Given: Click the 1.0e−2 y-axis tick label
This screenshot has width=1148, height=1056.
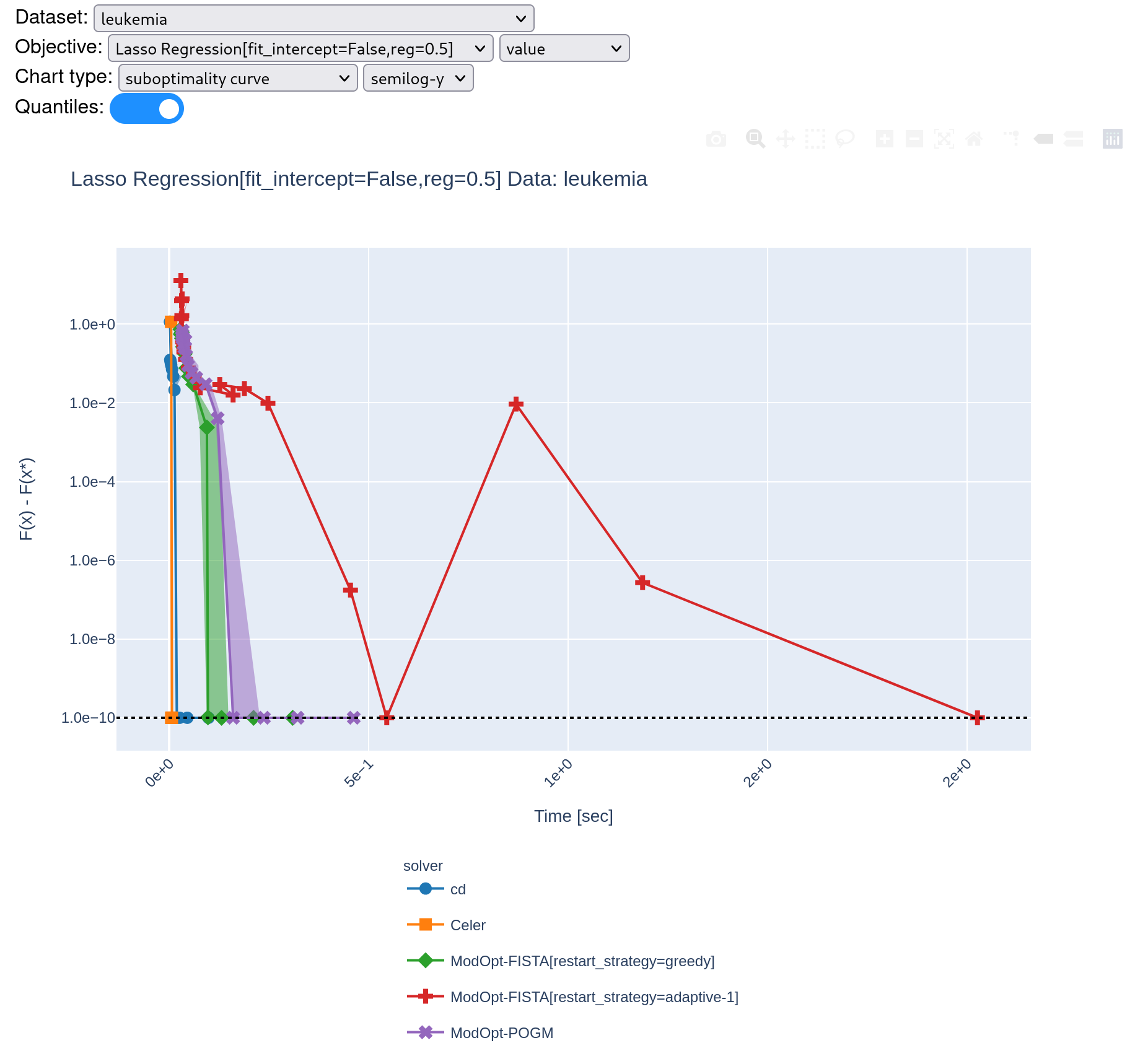Looking at the screenshot, I should pyautogui.click(x=92, y=403).
